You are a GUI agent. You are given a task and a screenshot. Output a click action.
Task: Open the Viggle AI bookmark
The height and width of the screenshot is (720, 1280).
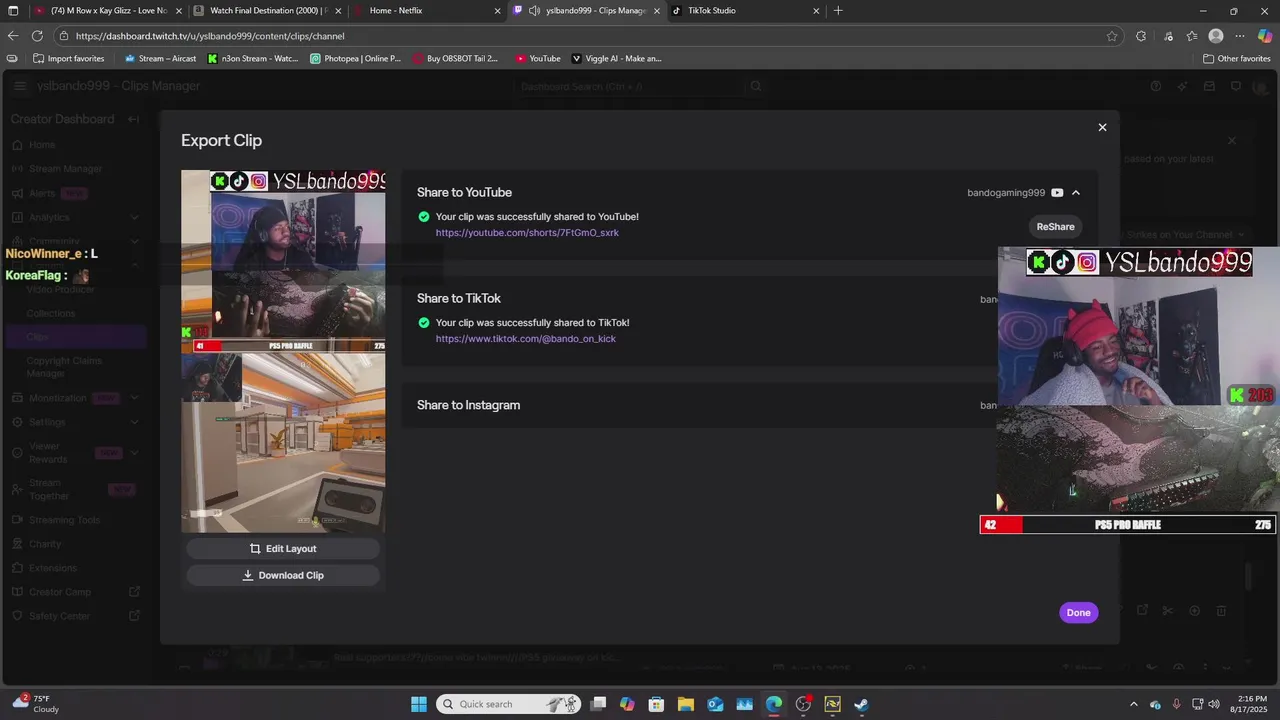617,59
